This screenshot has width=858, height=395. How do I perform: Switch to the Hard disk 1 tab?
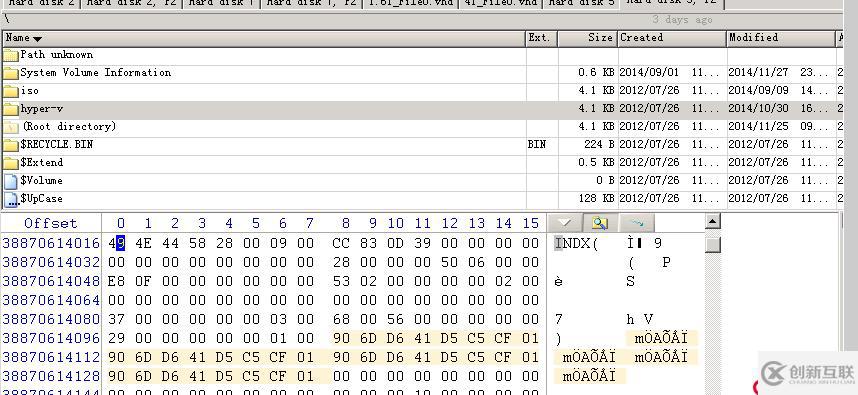click(x=221, y=4)
